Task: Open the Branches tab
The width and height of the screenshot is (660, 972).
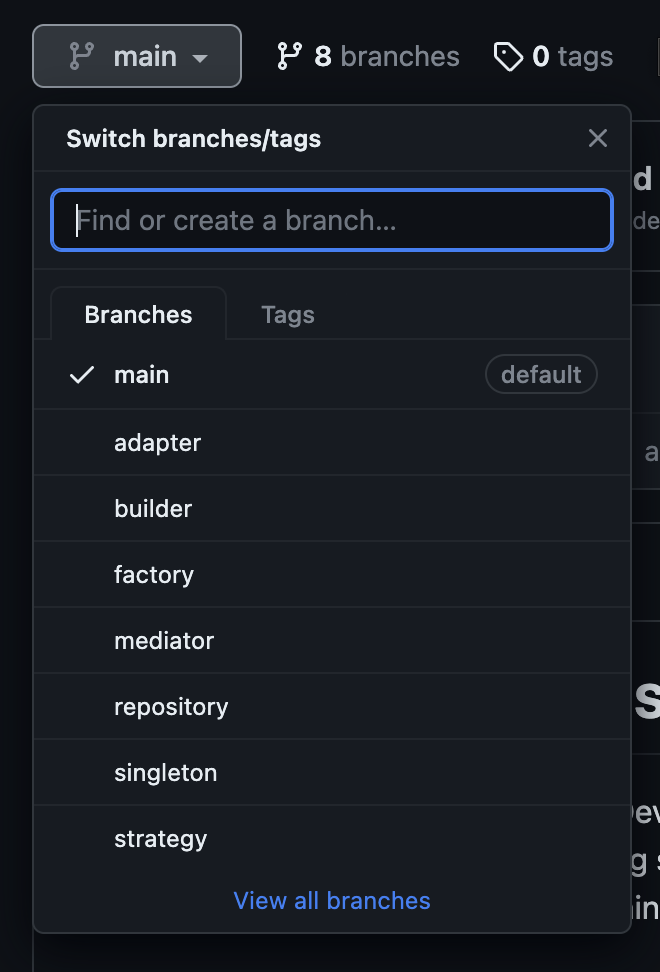Action: coord(138,314)
